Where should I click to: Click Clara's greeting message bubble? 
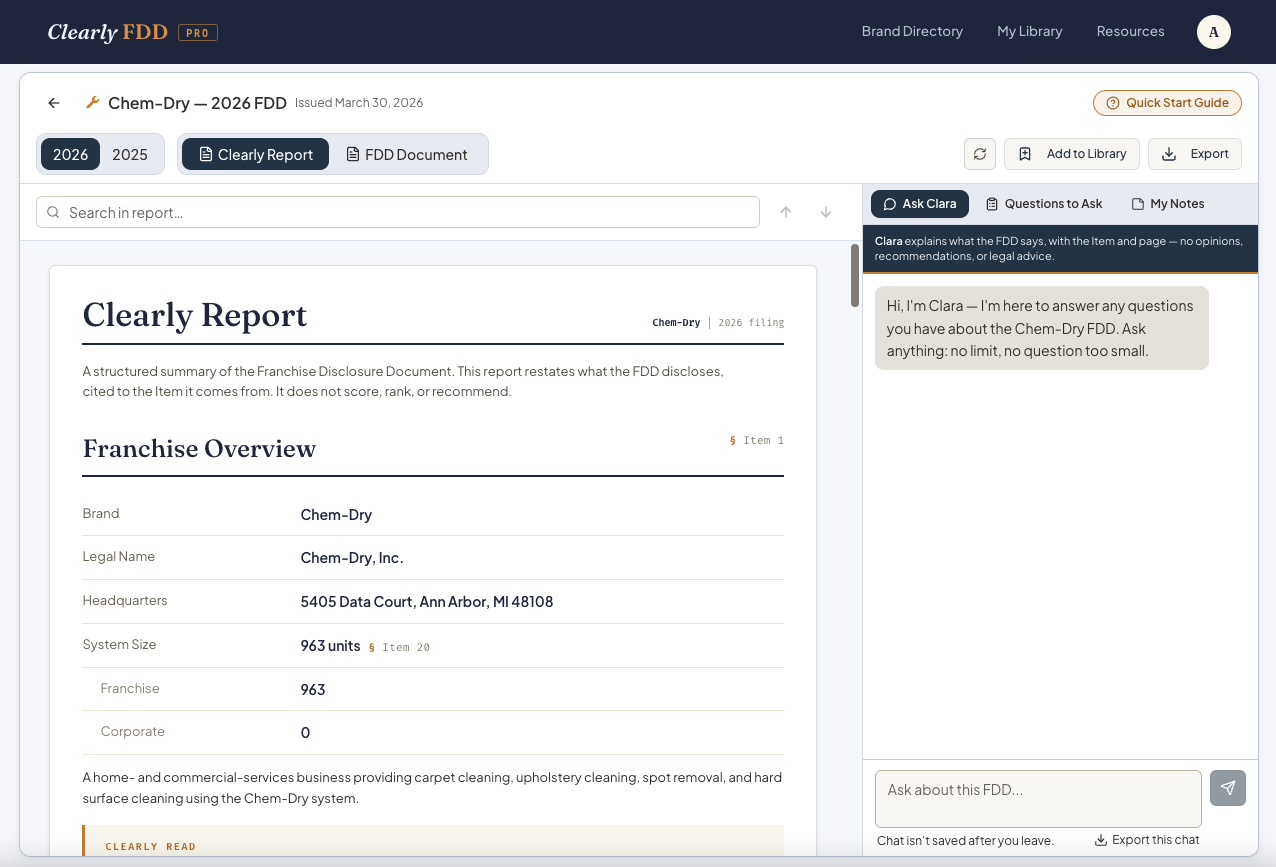point(1041,328)
